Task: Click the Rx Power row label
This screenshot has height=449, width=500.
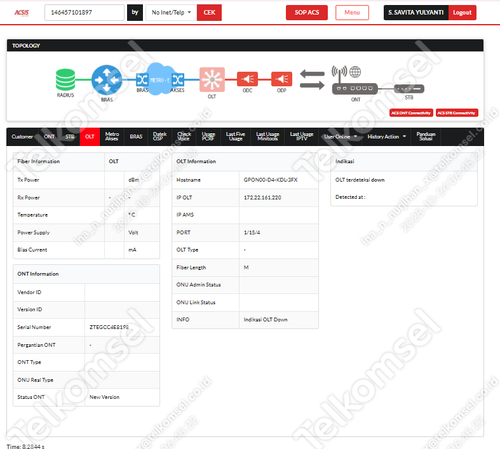Action: point(28,198)
